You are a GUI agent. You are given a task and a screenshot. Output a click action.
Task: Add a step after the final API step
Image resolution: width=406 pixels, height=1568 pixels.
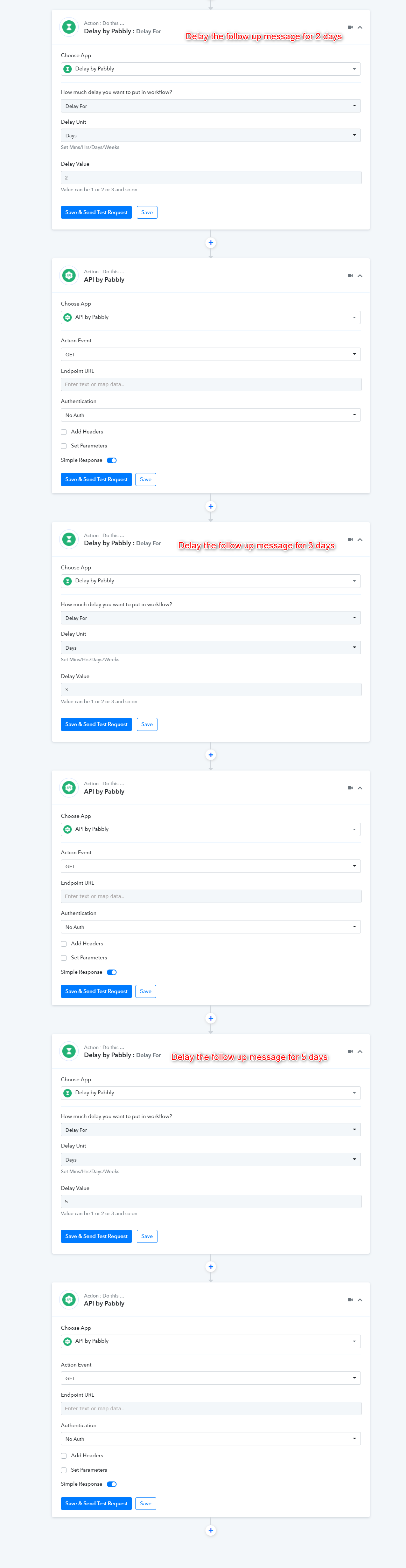coord(211,1530)
